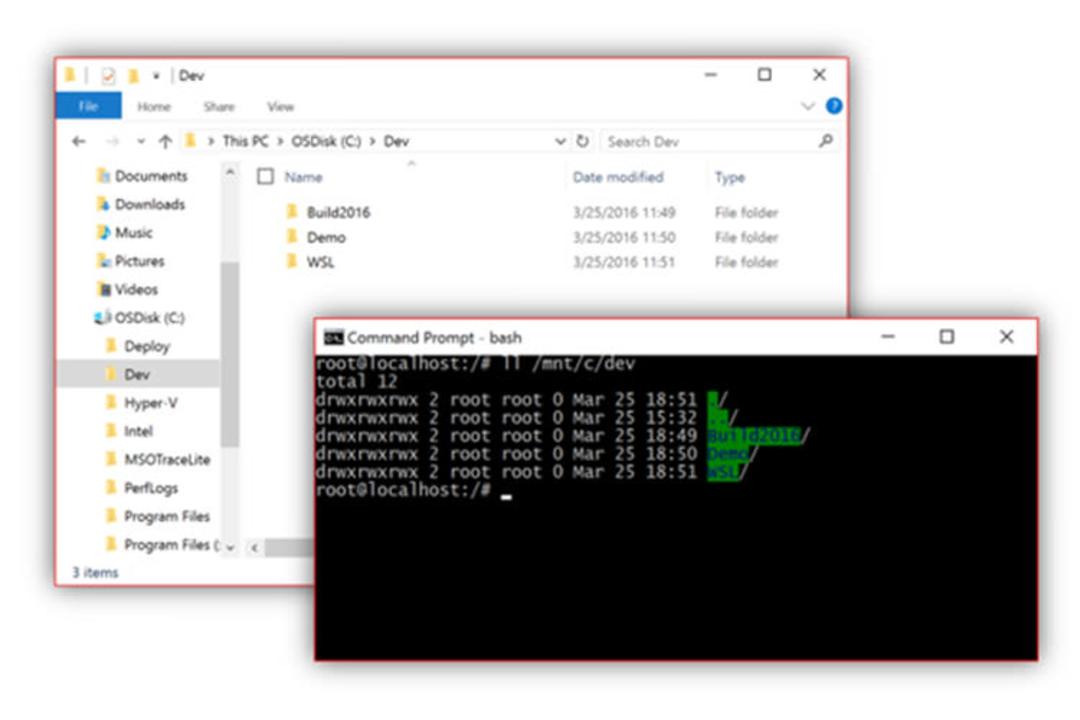
Task: Open the File ribbon tab
Action: [x=89, y=106]
